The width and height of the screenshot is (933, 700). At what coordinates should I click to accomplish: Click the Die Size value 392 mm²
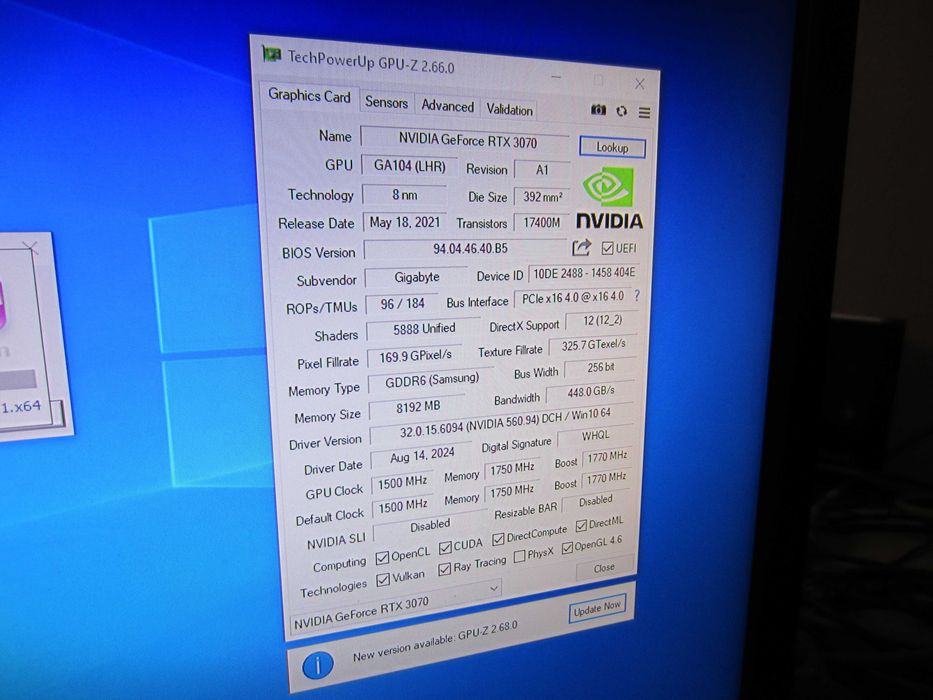coord(542,196)
